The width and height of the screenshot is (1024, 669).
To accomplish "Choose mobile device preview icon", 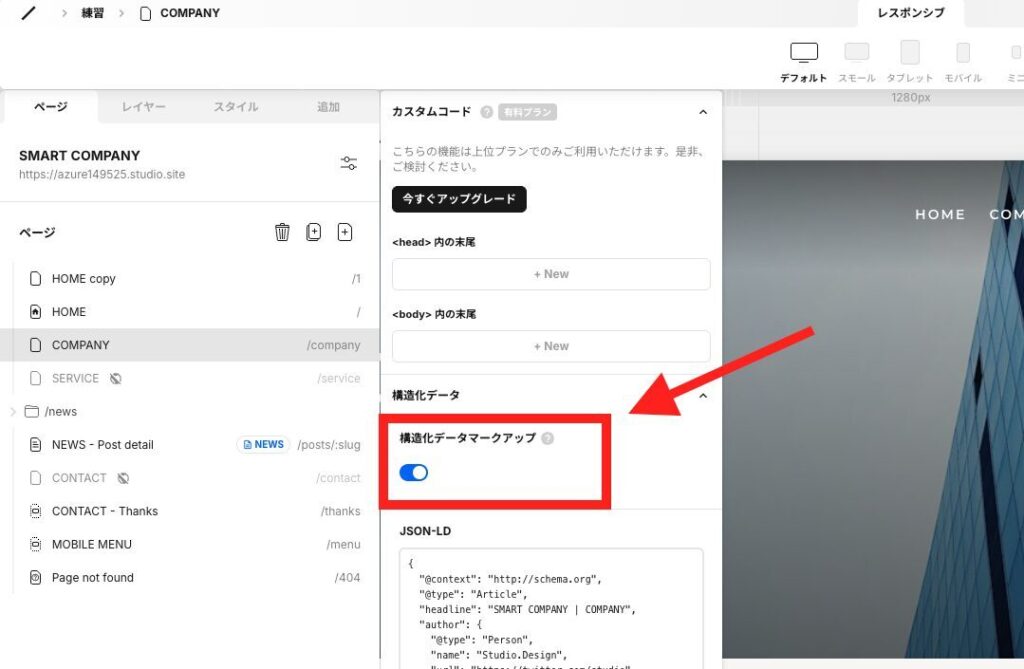I will coord(962,53).
